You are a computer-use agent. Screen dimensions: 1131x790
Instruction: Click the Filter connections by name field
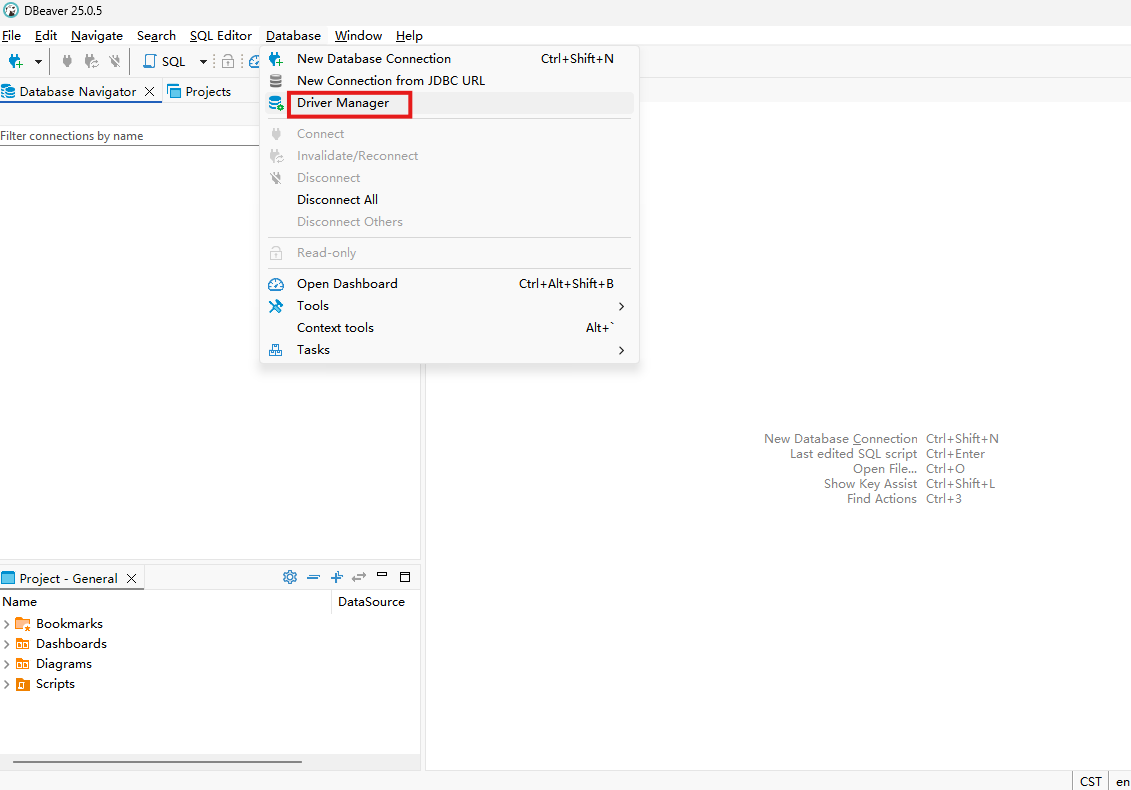click(x=128, y=136)
